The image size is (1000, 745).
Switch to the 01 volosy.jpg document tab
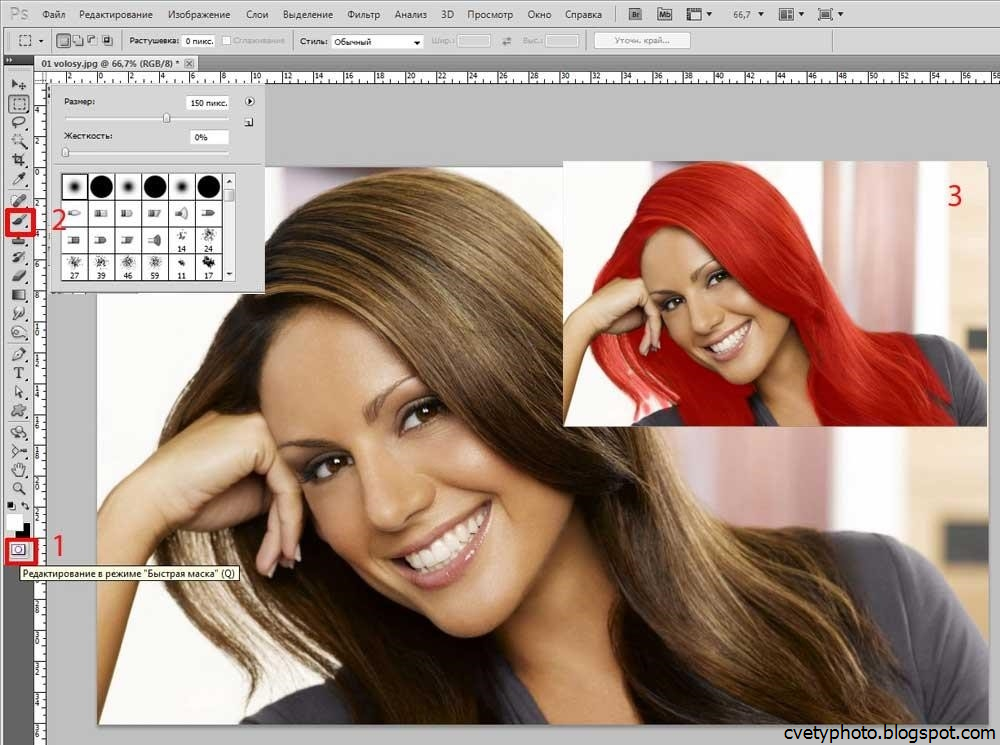(x=110, y=63)
